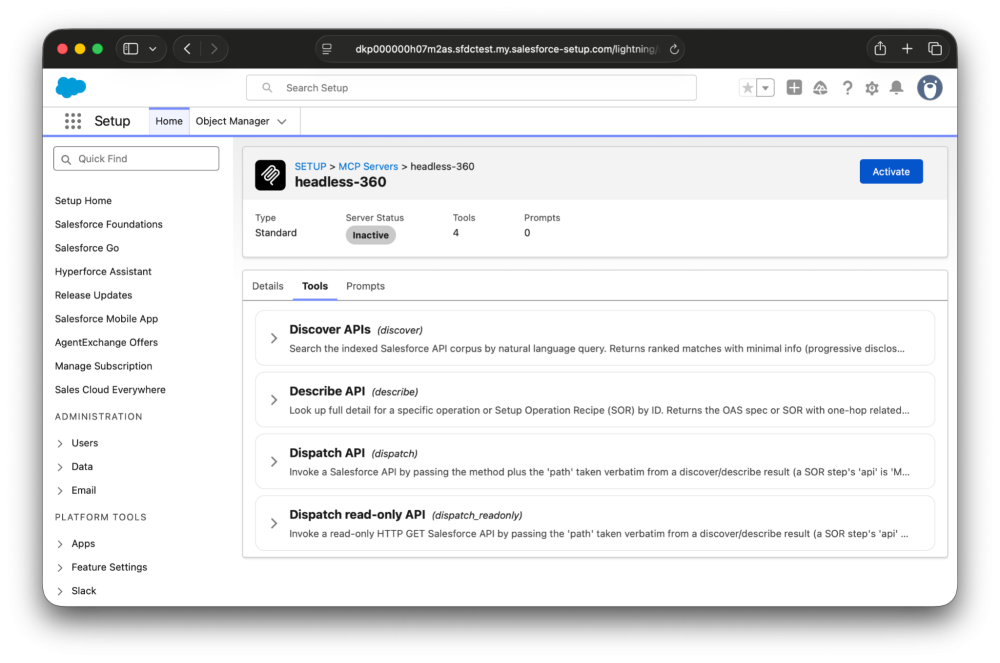Expand the Describe API tool
Screen dimensions: 1000x663
tap(274, 400)
